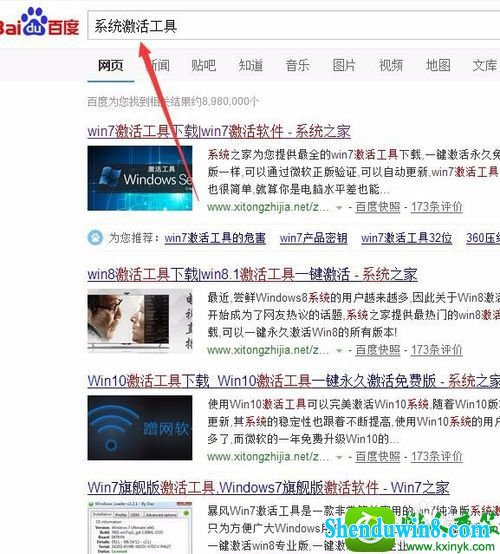Screen dimensions: 500x554
Task: View 173条评价 for the win8 result
Action: click(x=436, y=350)
